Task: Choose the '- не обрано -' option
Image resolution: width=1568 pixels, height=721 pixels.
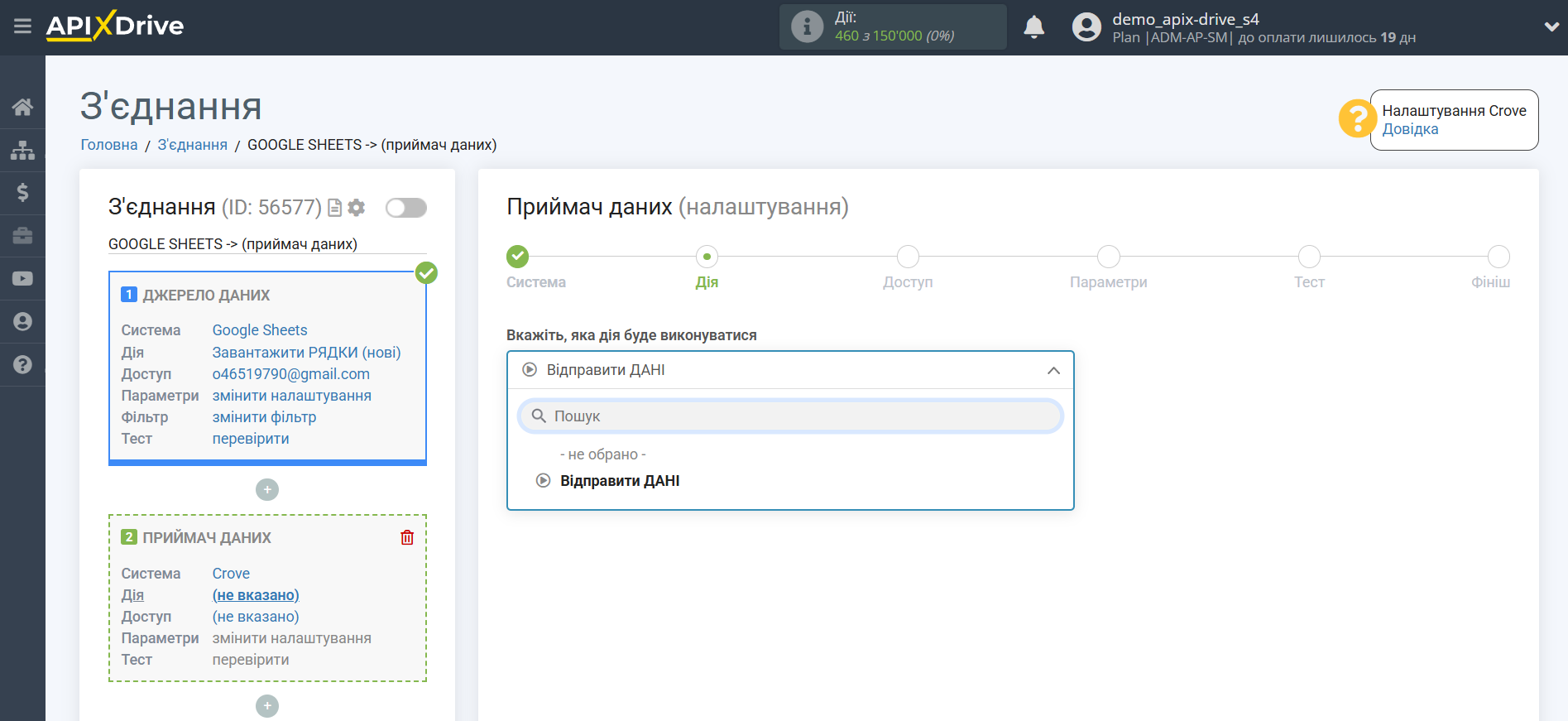Action: [602, 454]
